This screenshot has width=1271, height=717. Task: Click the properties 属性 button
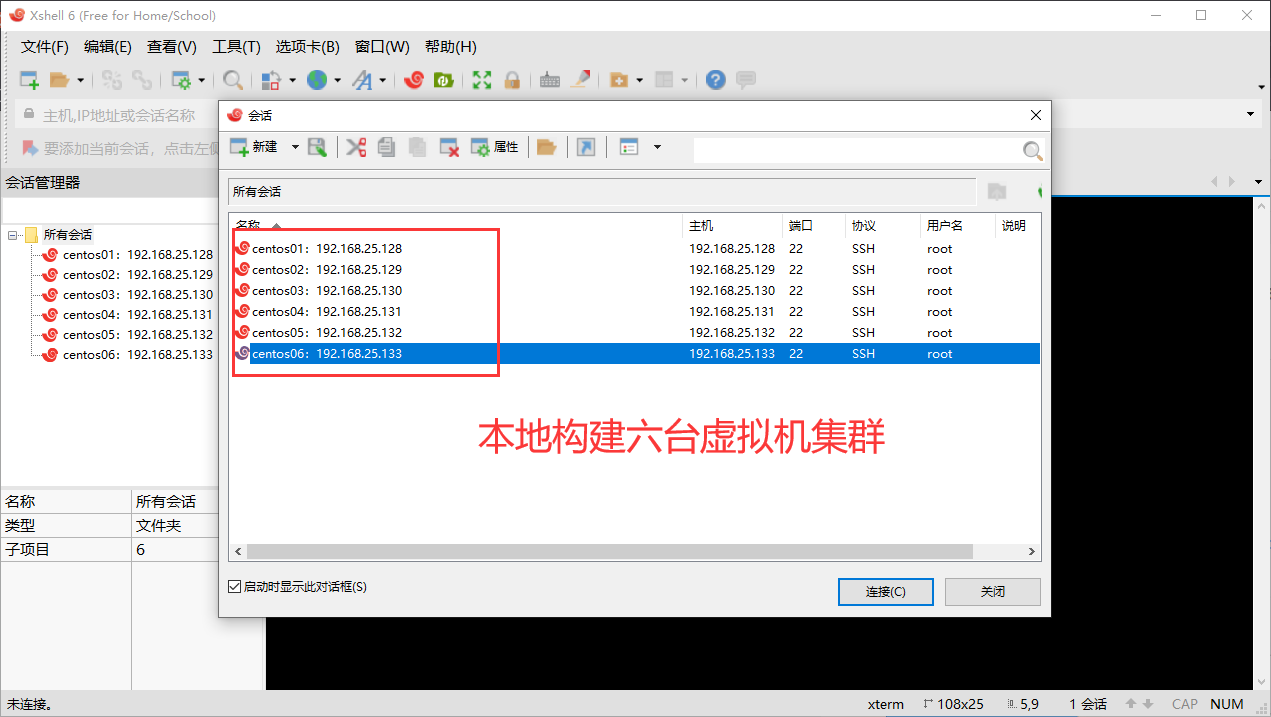coord(495,147)
